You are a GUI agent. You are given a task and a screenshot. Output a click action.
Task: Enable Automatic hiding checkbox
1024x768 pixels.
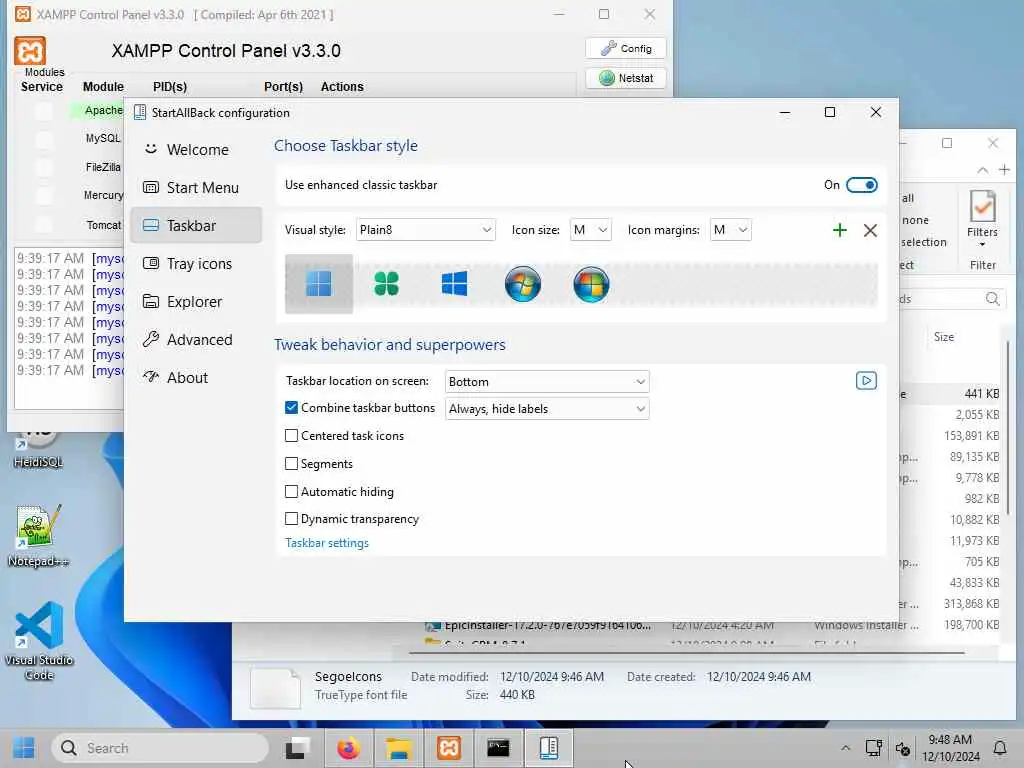pyautogui.click(x=291, y=492)
